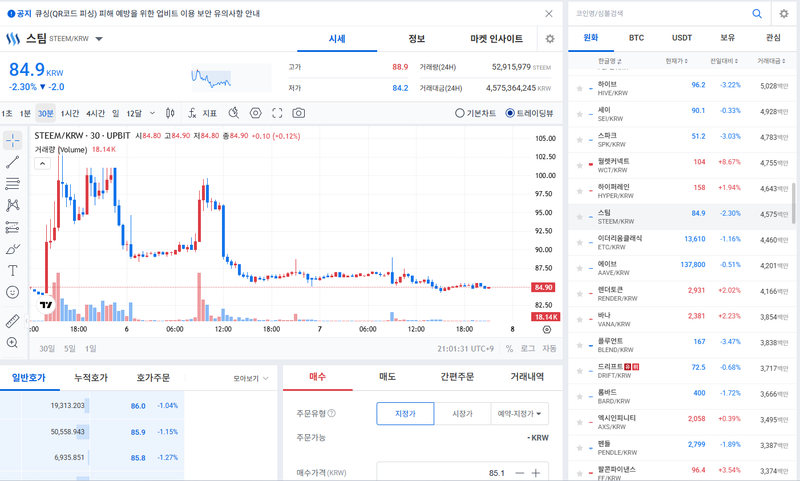Favorite the 세이 SEI/KRW row star
This screenshot has height=481, width=800.
580,114
